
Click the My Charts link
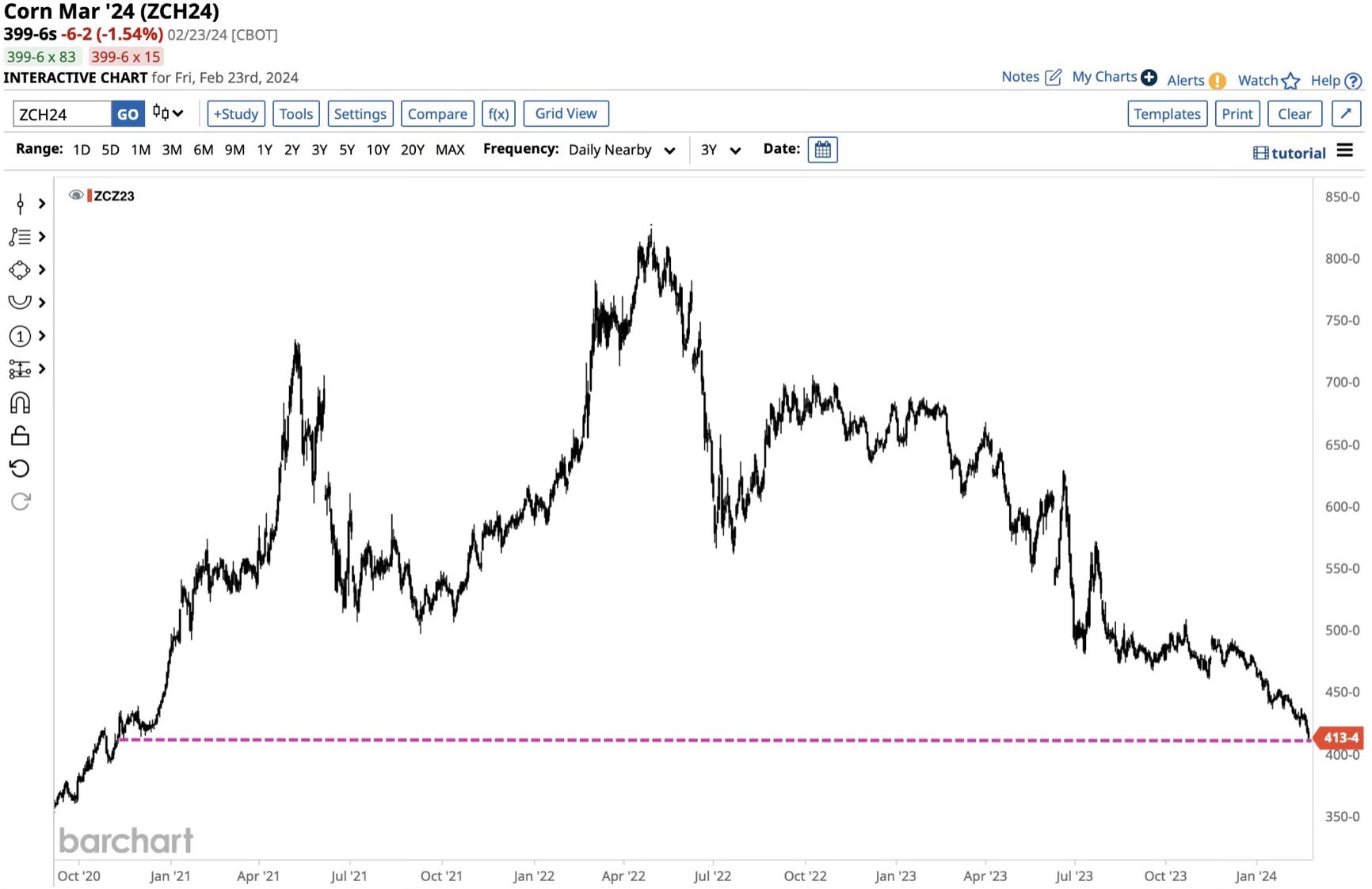[1104, 77]
